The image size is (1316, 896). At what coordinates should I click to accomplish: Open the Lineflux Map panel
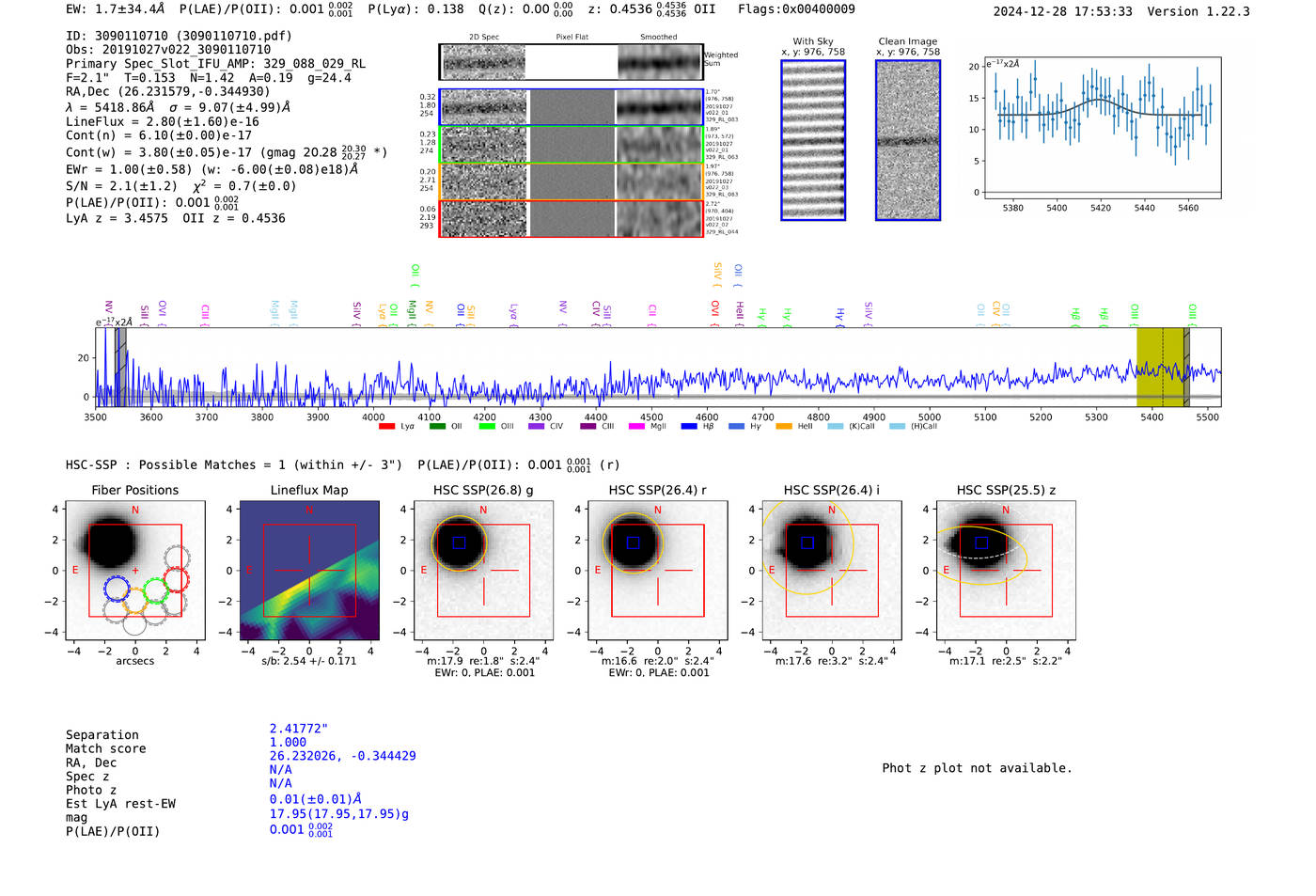click(309, 571)
